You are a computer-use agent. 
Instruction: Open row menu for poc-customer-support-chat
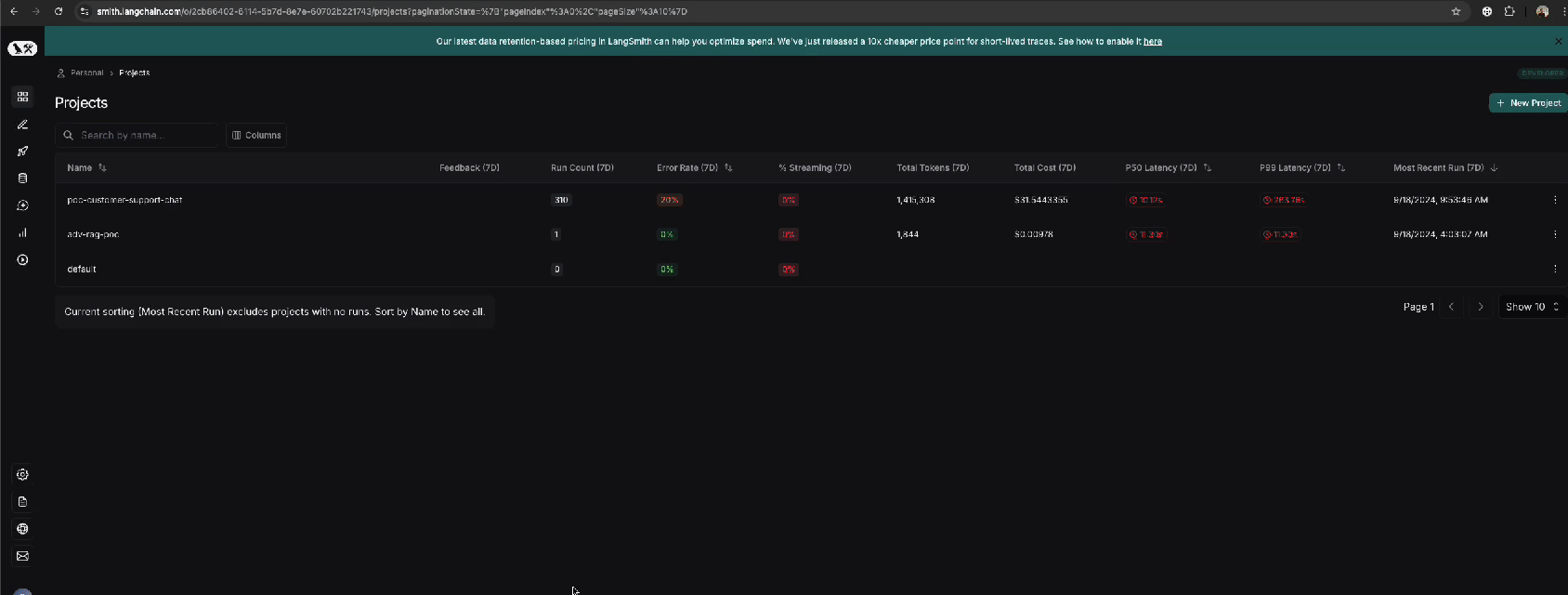pyautogui.click(x=1555, y=200)
